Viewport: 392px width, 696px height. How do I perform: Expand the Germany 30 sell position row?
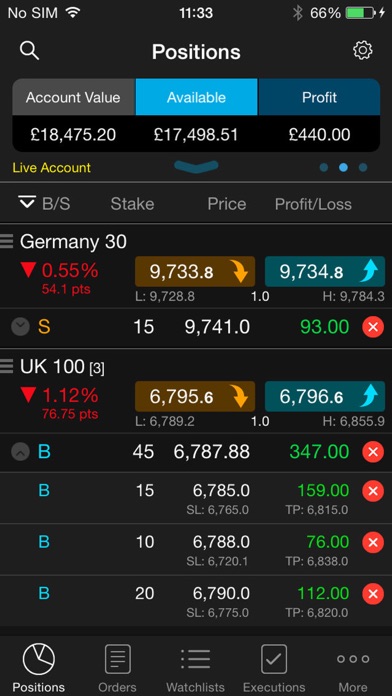click(x=20, y=327)
